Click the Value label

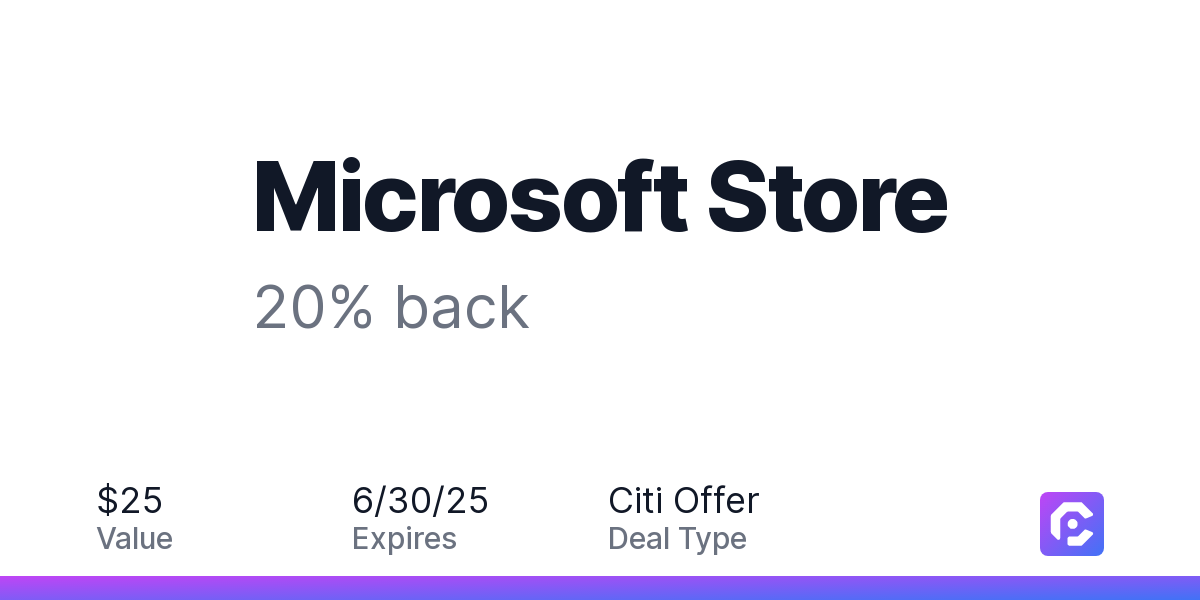(x=135, y=539)
